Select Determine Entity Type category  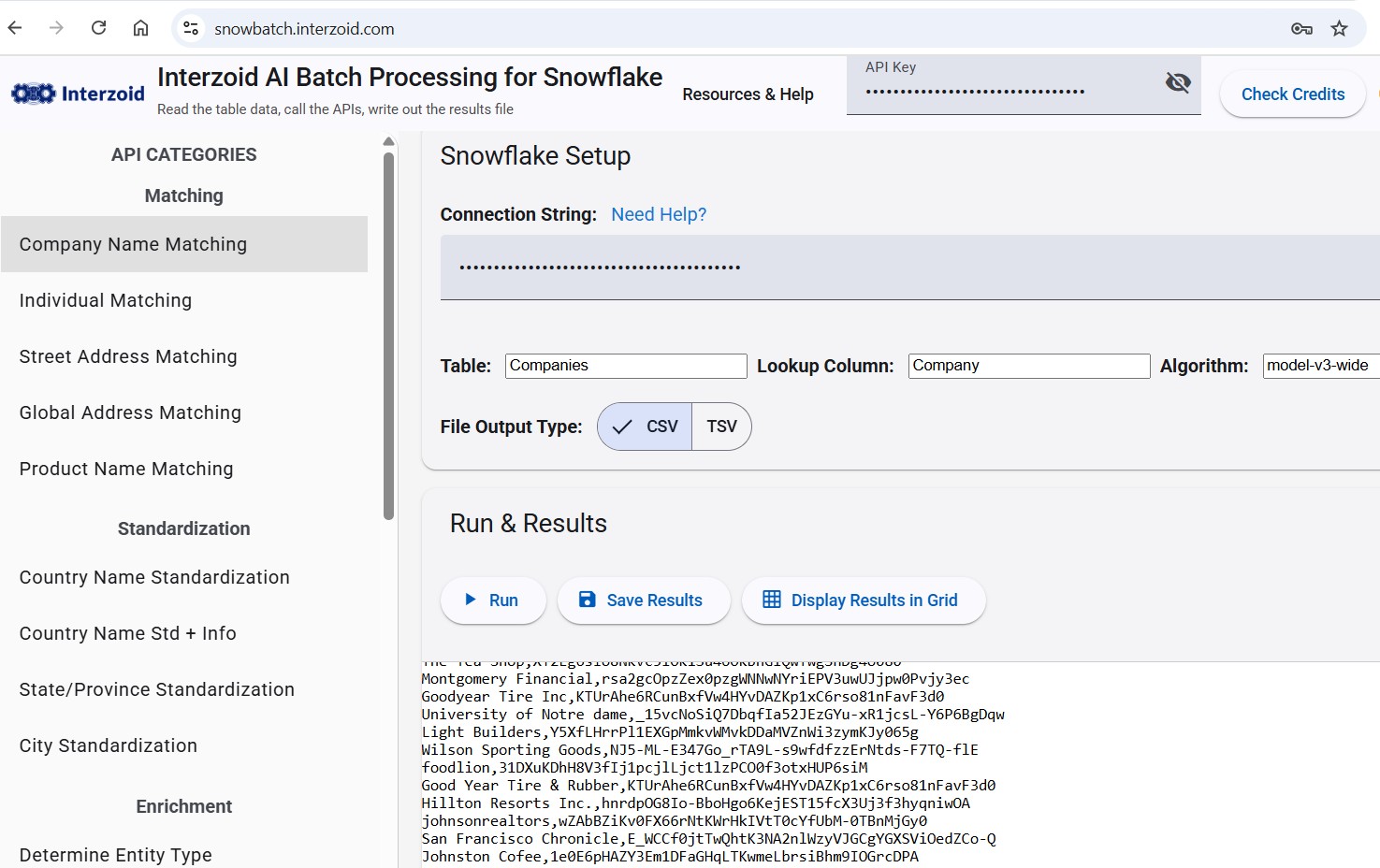(x=184, y=855)
